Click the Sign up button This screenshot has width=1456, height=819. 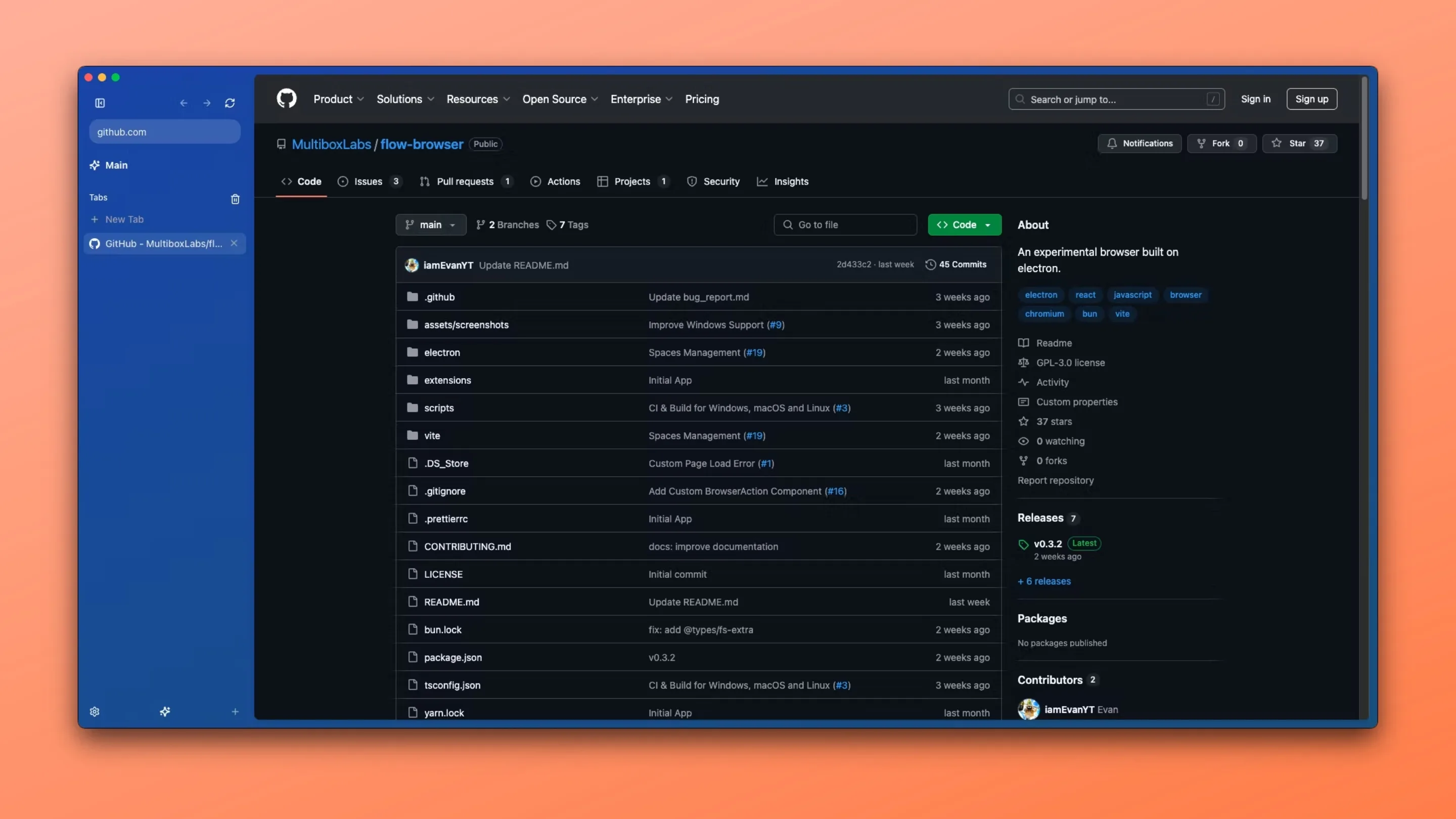tap(1311, 100)
